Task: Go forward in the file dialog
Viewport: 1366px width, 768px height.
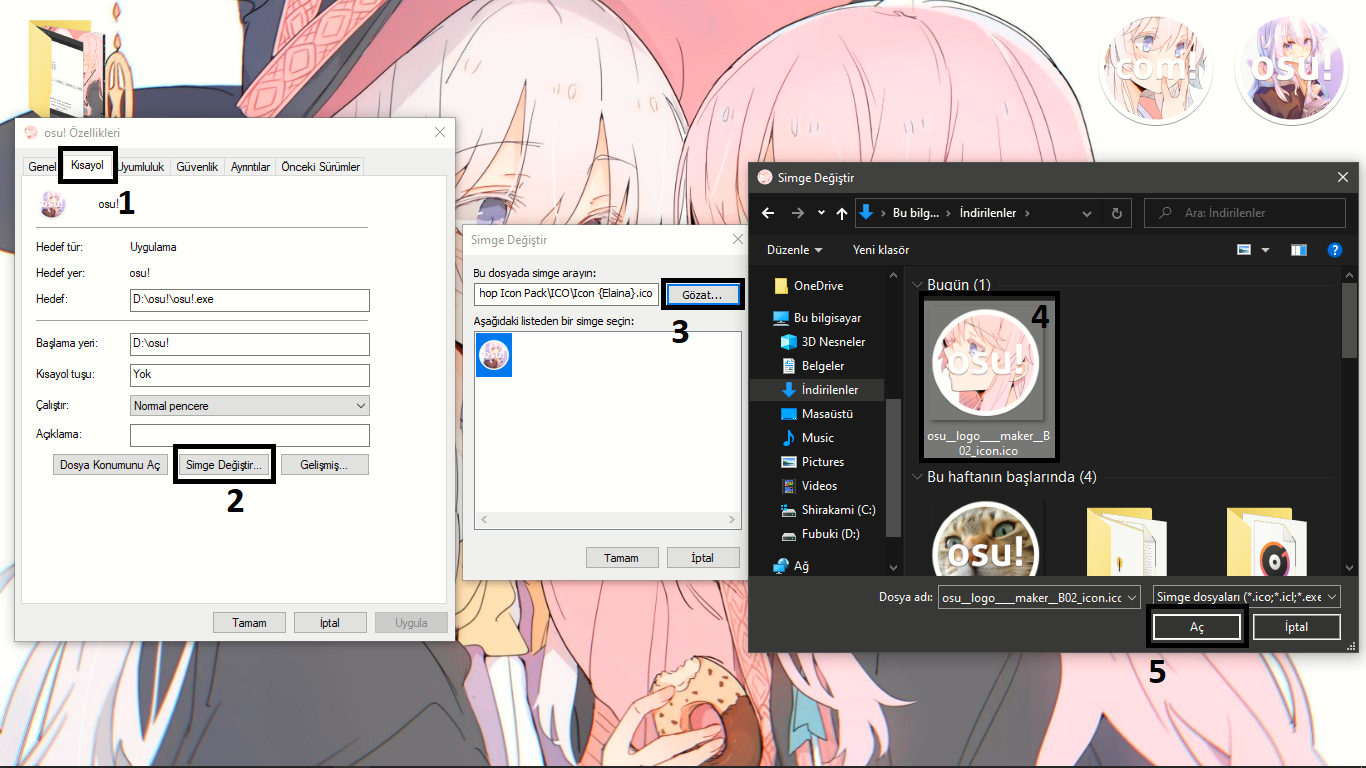Action: click(797, 213)
